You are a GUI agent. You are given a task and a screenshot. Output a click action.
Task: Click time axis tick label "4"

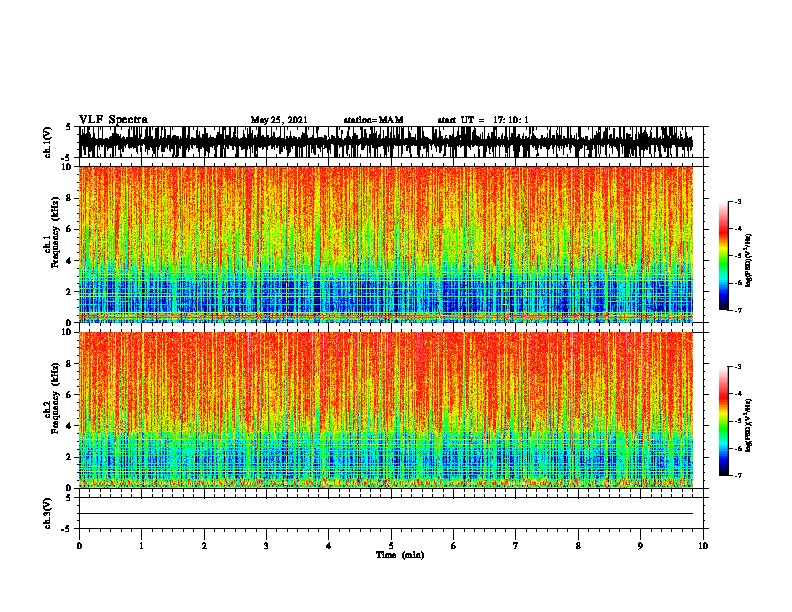(x=329, y=546)
